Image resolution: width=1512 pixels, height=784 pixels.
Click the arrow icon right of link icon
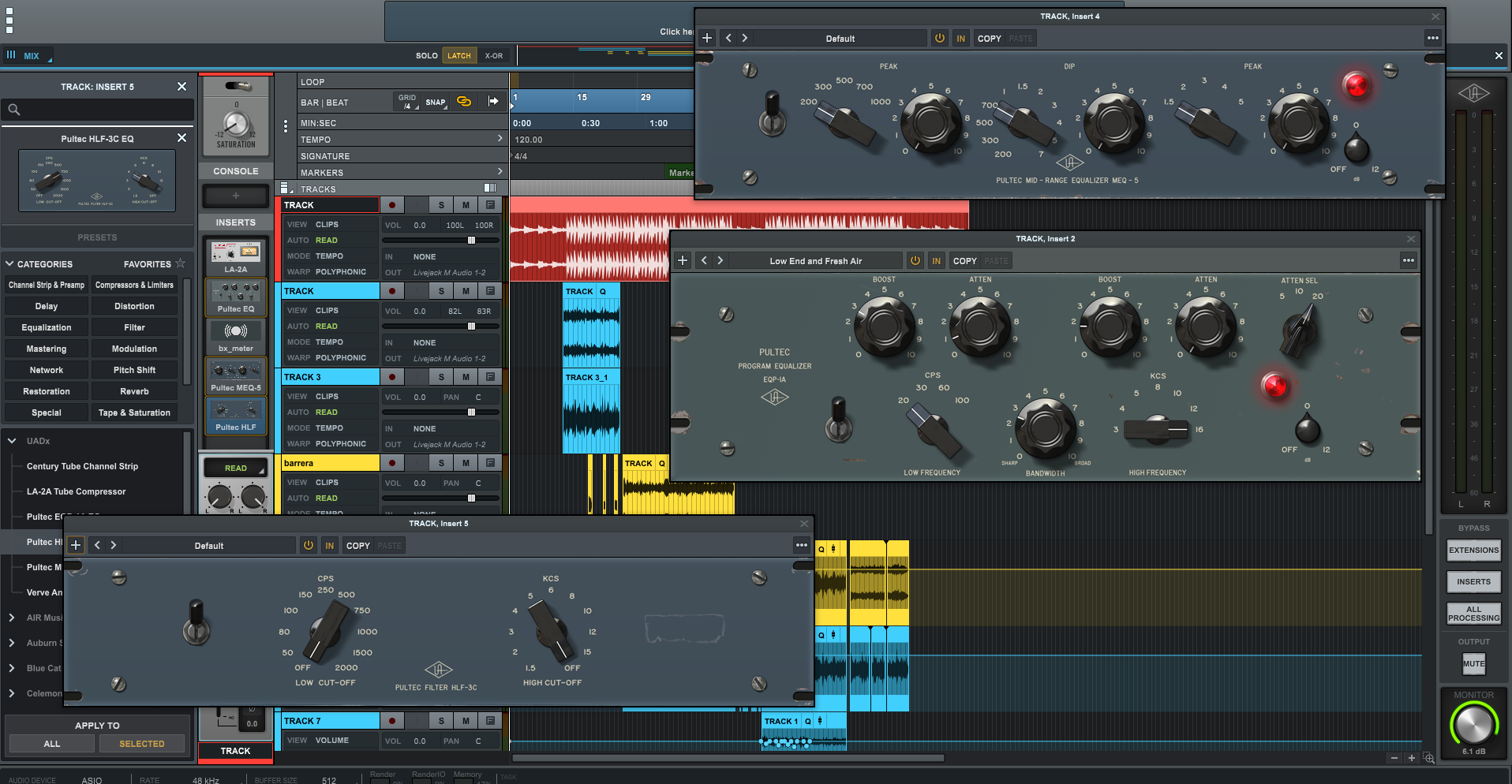coord(493,101)
